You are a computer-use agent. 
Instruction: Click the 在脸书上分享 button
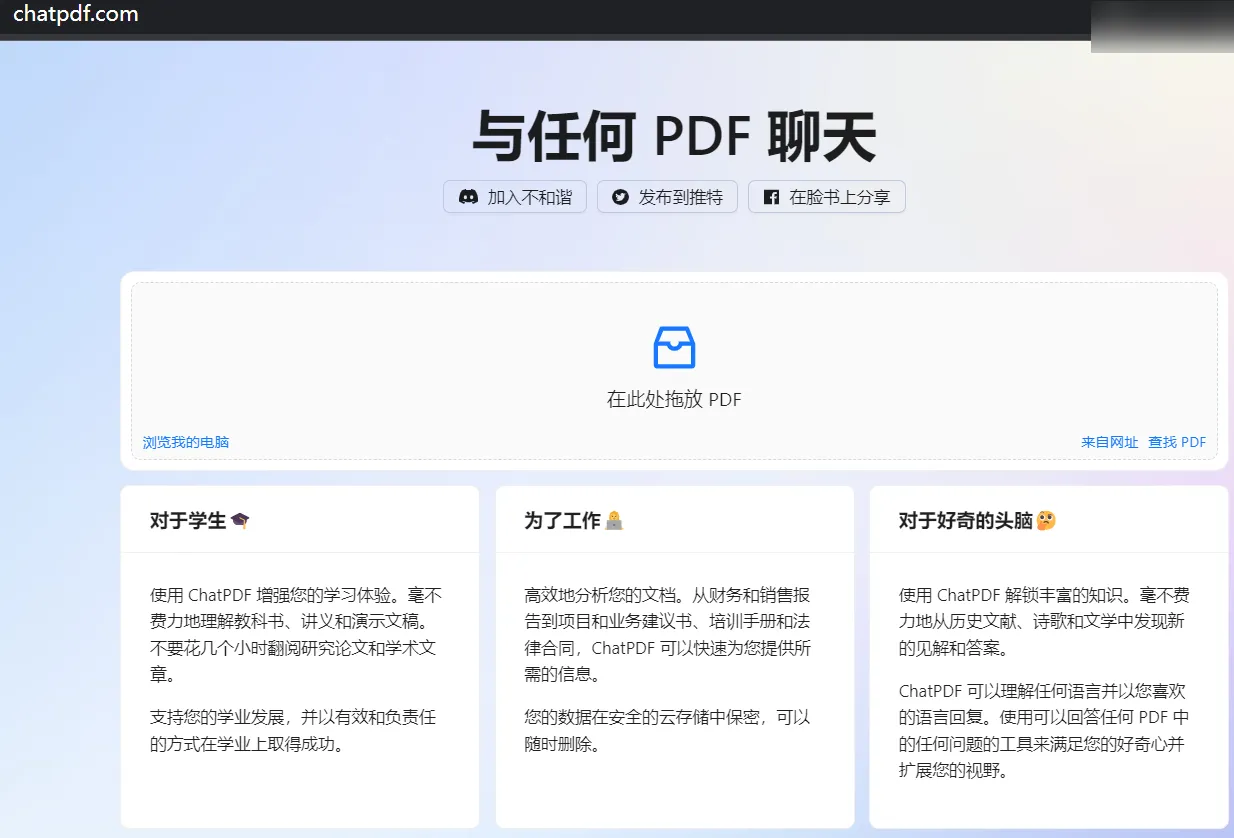[826, 197]
